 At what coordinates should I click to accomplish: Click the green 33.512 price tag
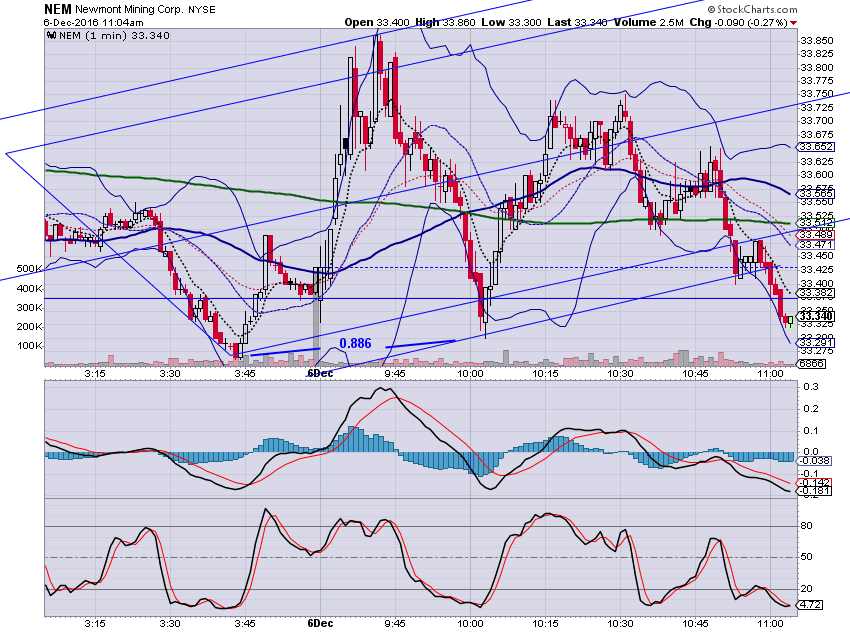pos(816,223)
